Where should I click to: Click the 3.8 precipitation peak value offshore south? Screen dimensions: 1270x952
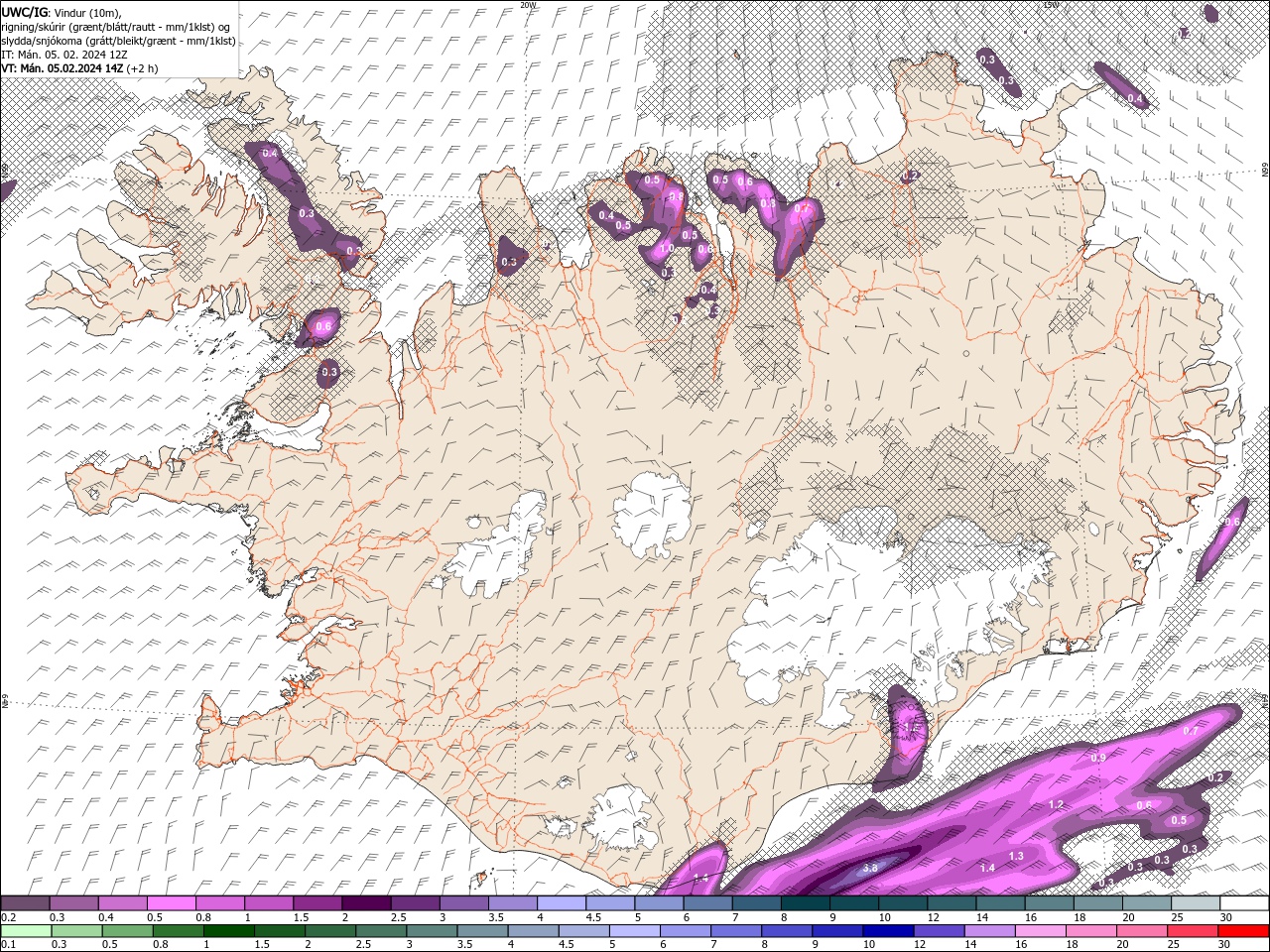click(870, 868)
